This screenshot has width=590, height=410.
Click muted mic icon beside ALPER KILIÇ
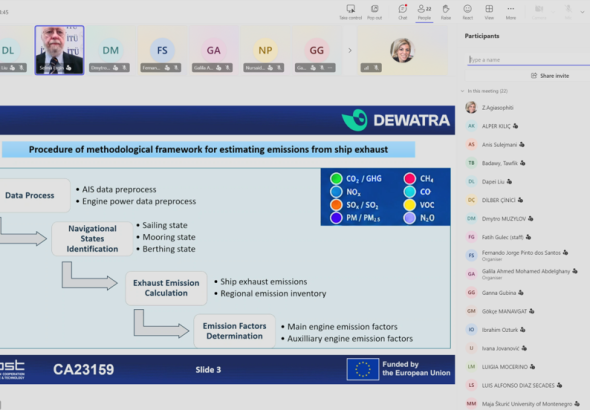click(x=515, y=126)
